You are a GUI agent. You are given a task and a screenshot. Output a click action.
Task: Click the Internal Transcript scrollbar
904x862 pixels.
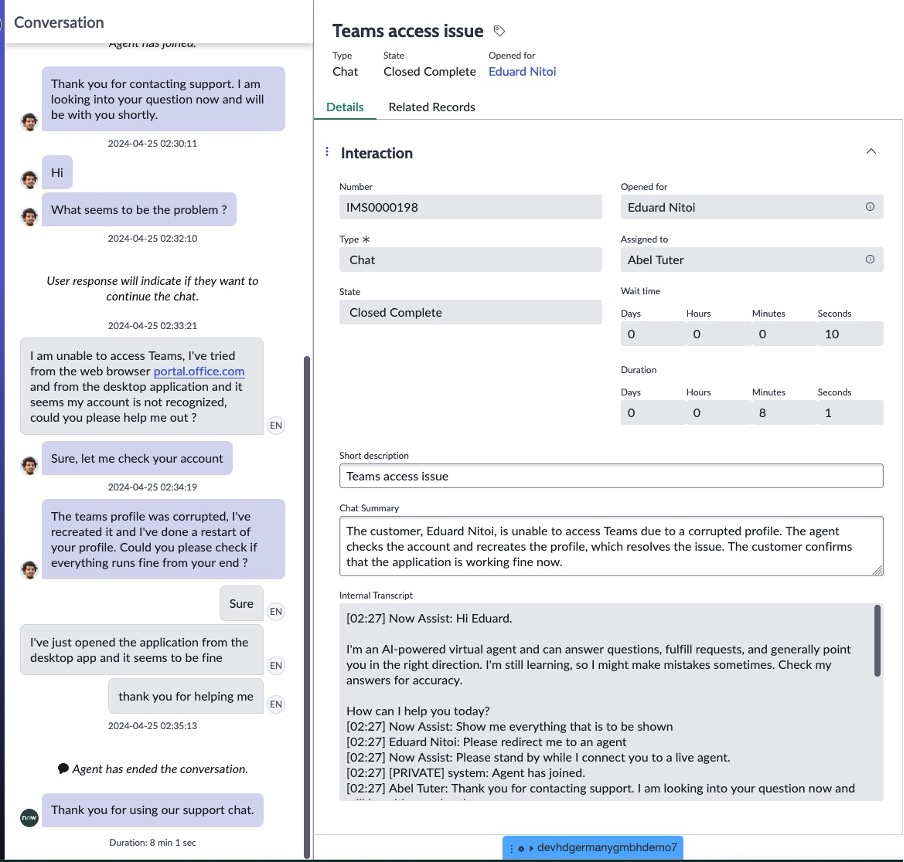coord(877,640)
